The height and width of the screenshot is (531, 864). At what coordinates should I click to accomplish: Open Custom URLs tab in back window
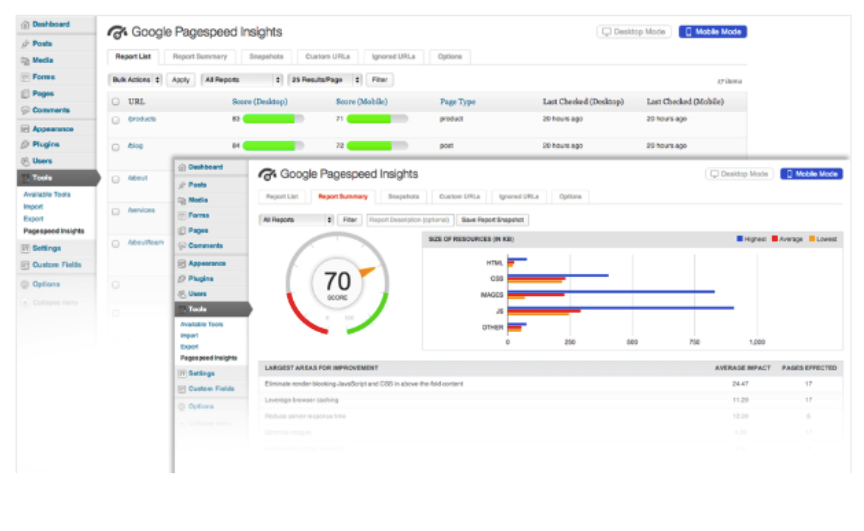[328, 57]
